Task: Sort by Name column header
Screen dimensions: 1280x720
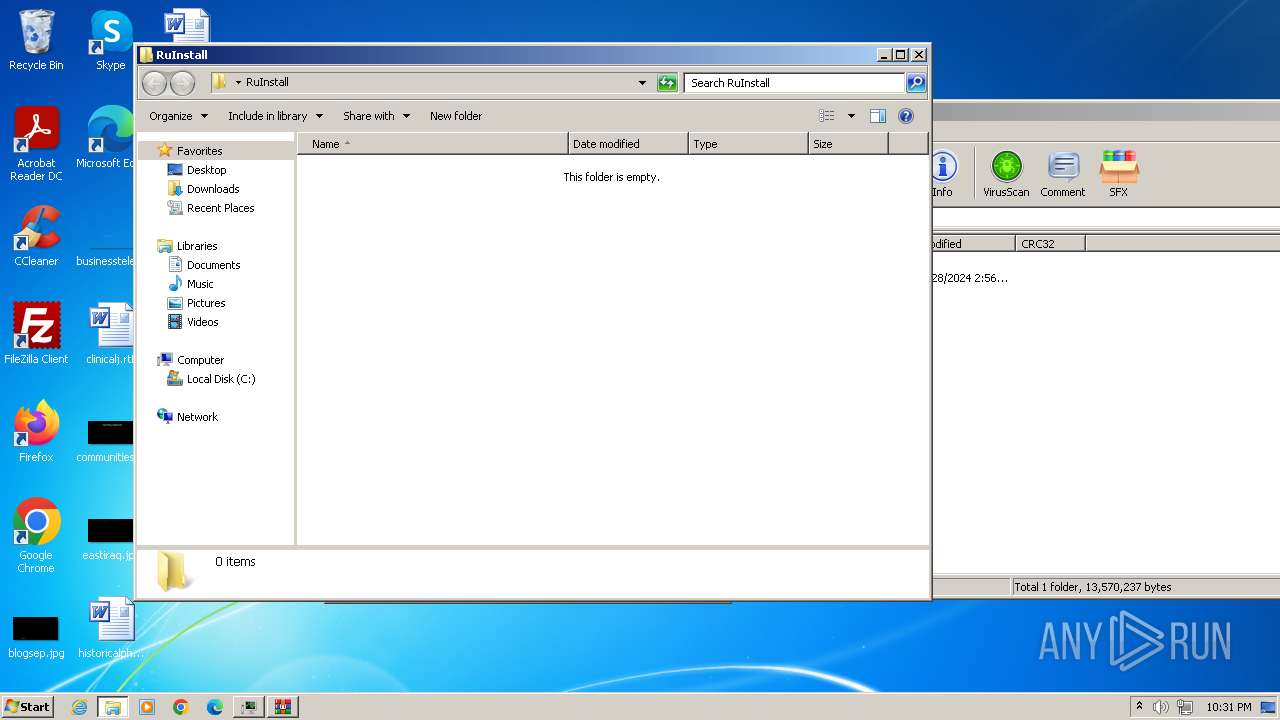Action: point(433,144)
